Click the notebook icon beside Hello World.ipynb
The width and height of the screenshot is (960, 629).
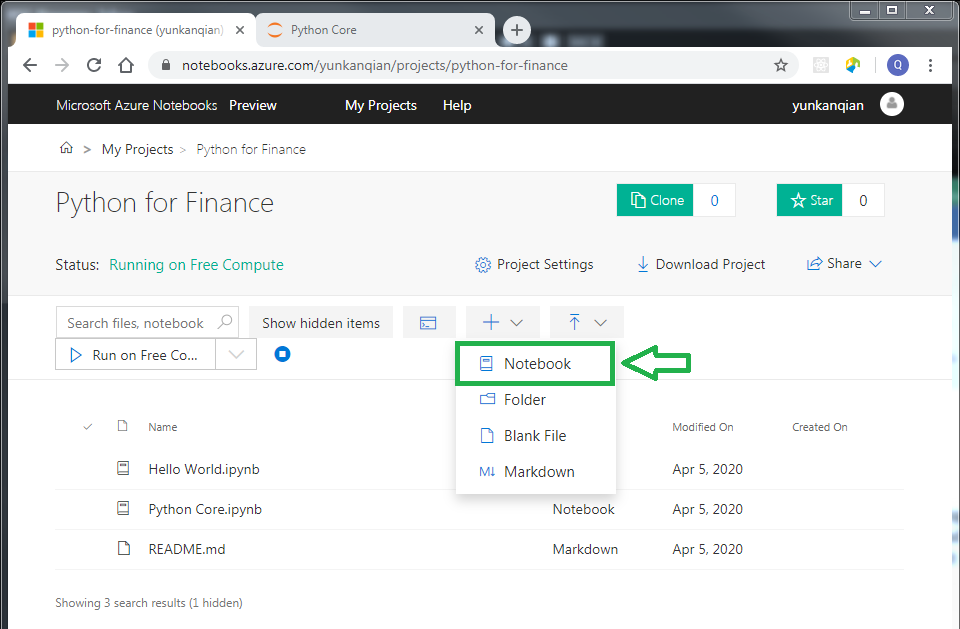[122, 467]
